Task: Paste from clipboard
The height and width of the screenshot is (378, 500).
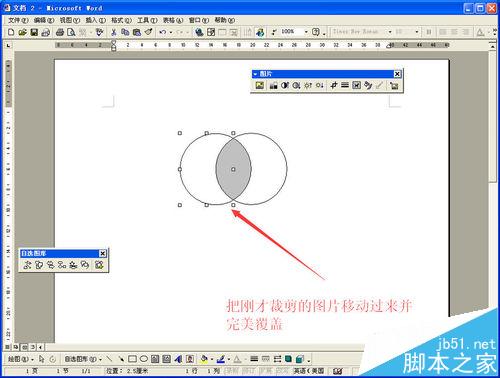Action: pos(136,32)
